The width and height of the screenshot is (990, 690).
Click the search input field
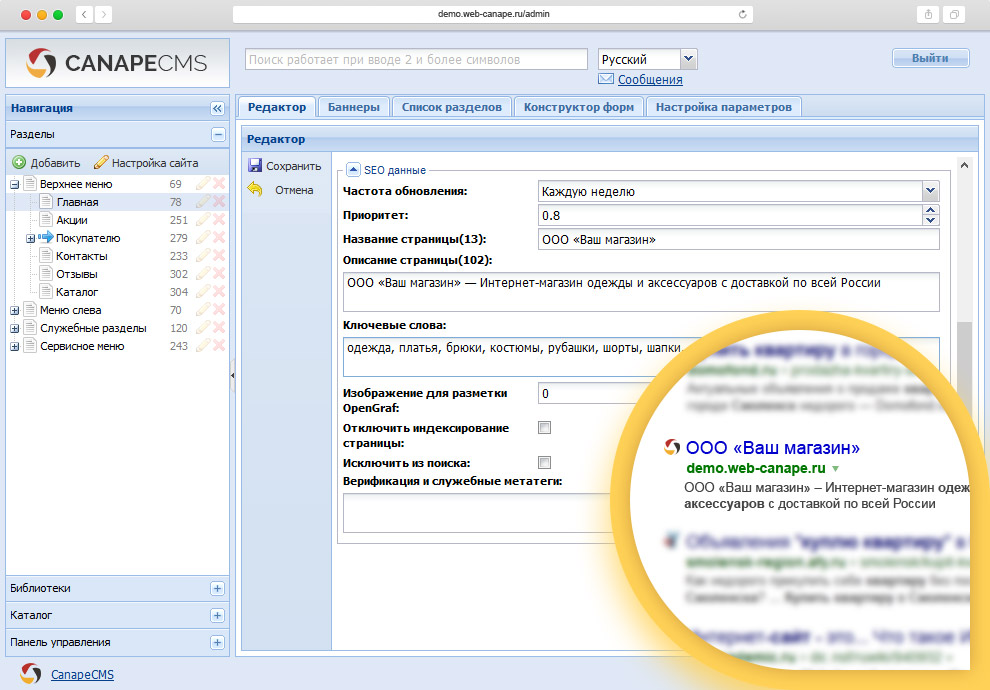416,59
